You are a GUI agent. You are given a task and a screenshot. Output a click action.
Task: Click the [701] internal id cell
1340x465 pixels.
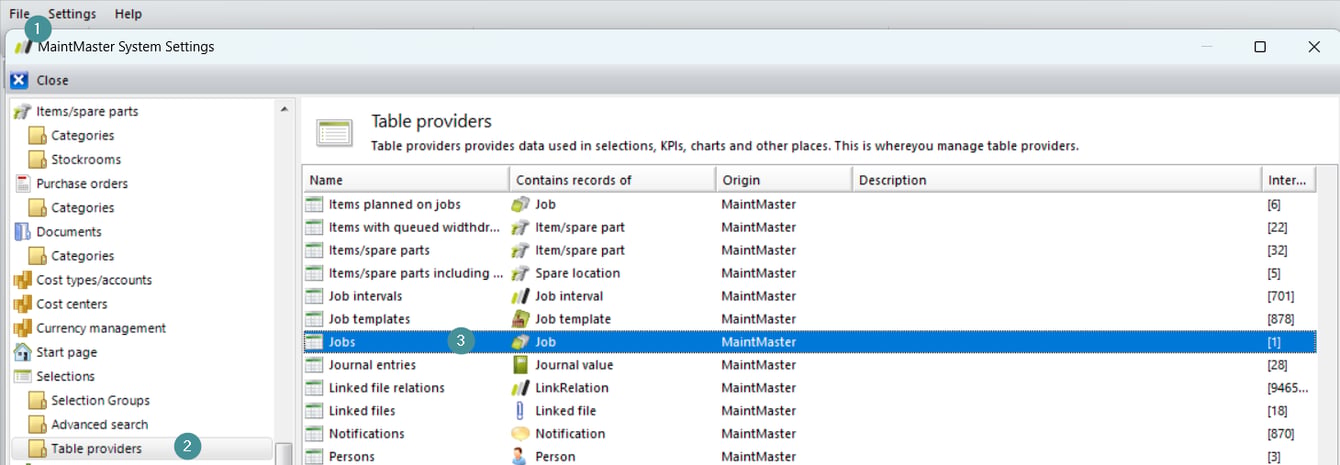pos(1280,296)
